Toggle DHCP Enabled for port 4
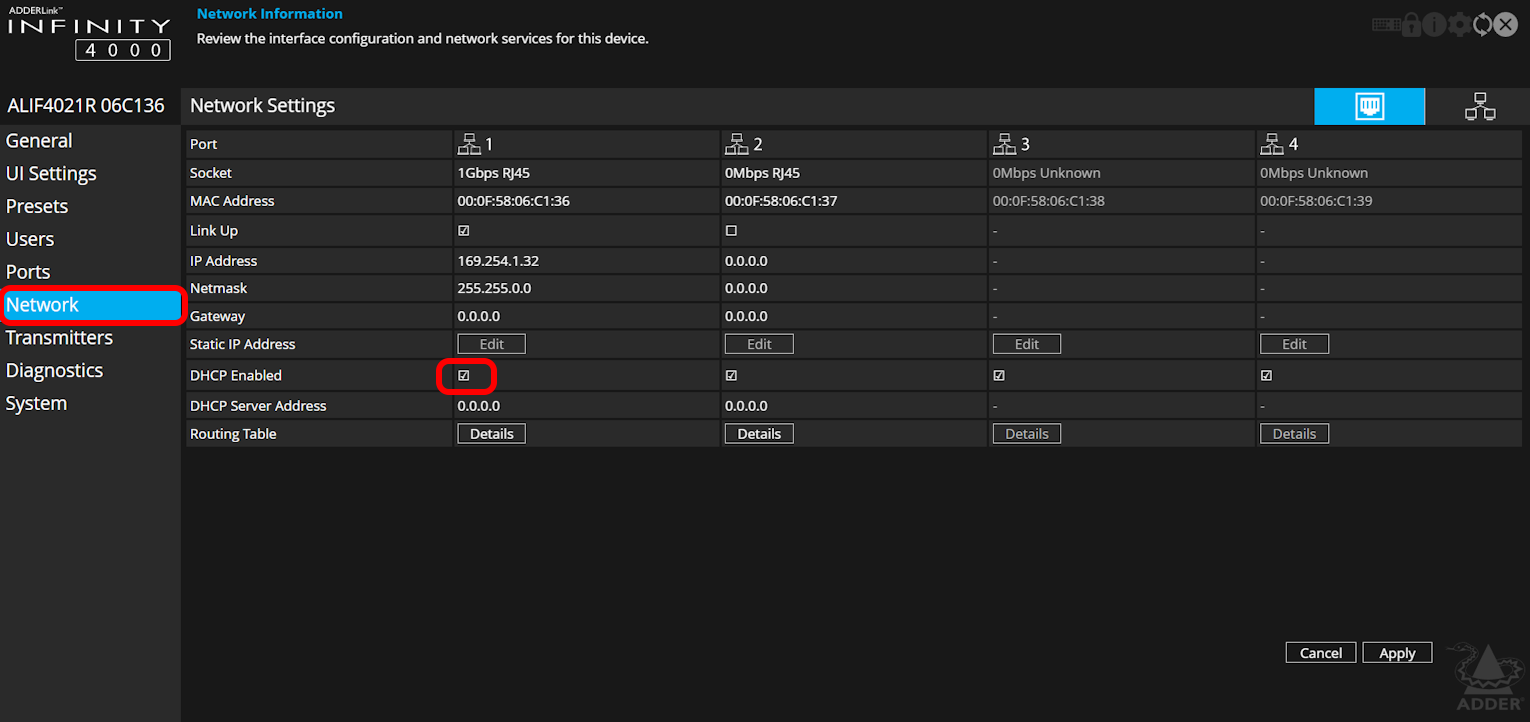Viewport: 1530px width, 722px height. pyautogui.click(x=1267, y=376)
